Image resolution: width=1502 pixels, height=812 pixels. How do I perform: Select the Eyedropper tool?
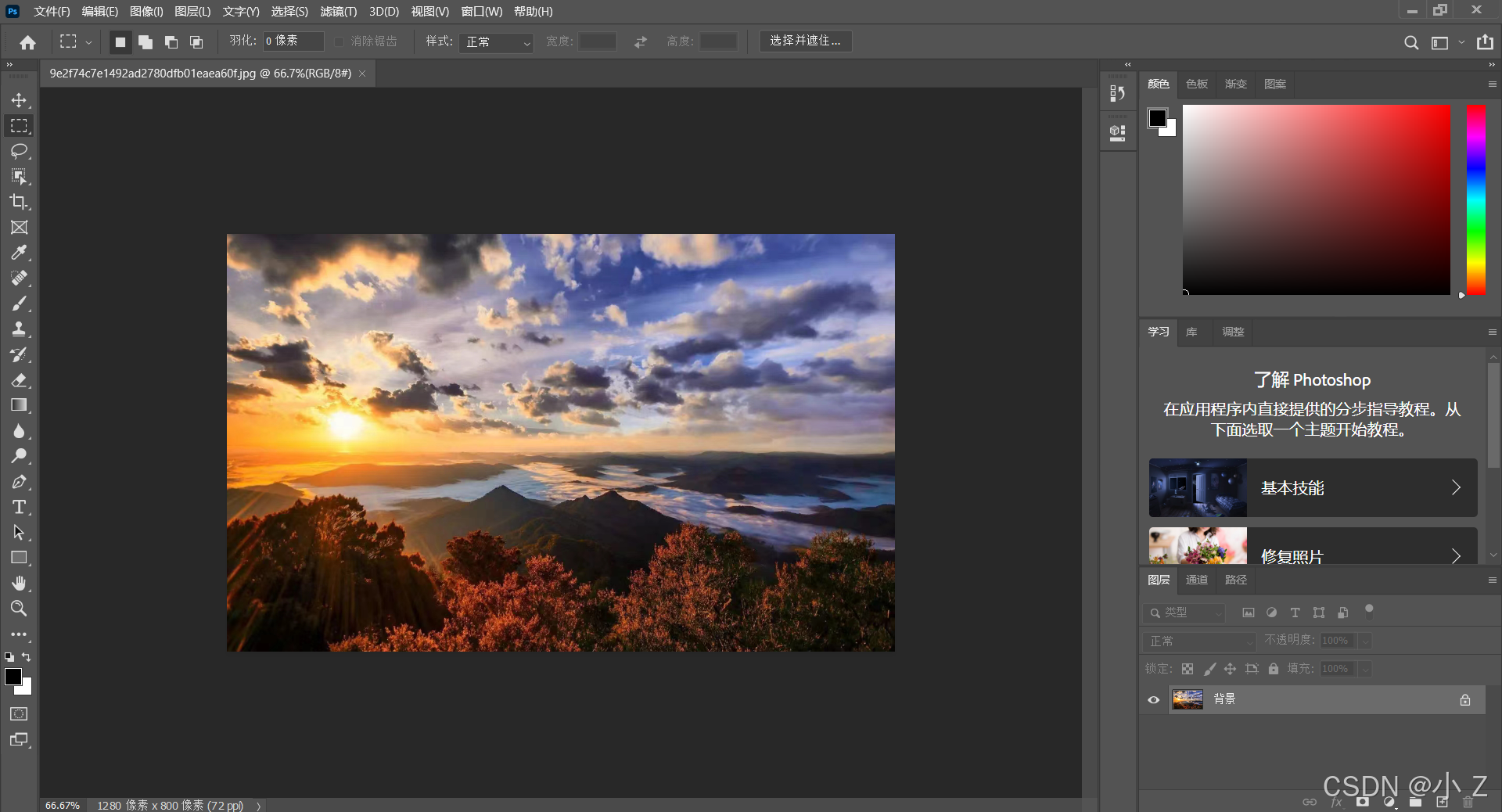(19, 253)
